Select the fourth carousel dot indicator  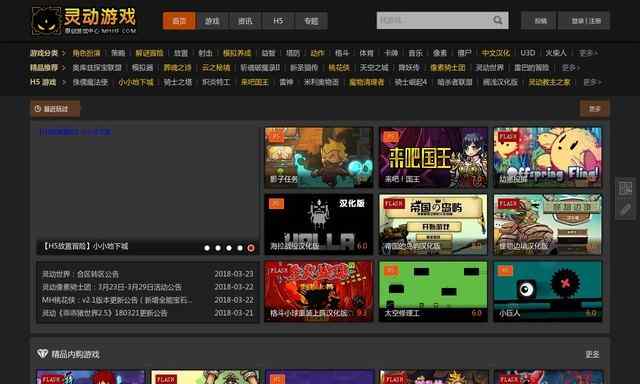pyautogui.click(x=240, y=248)
